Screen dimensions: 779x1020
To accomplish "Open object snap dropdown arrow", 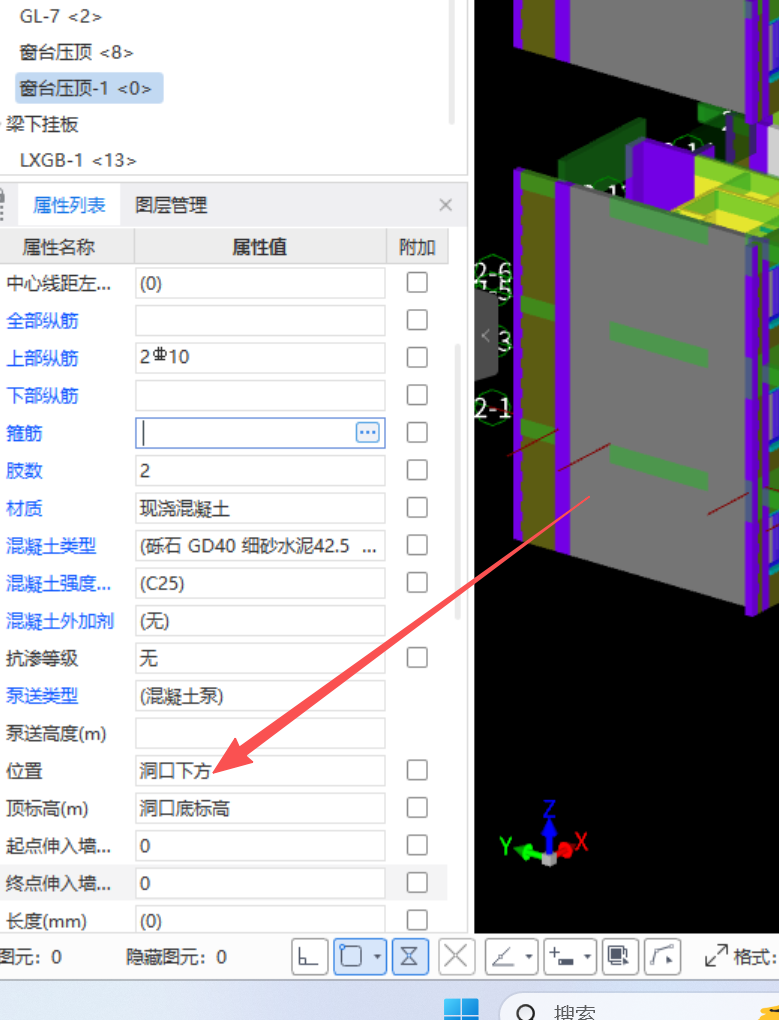I will coord(377,956).
